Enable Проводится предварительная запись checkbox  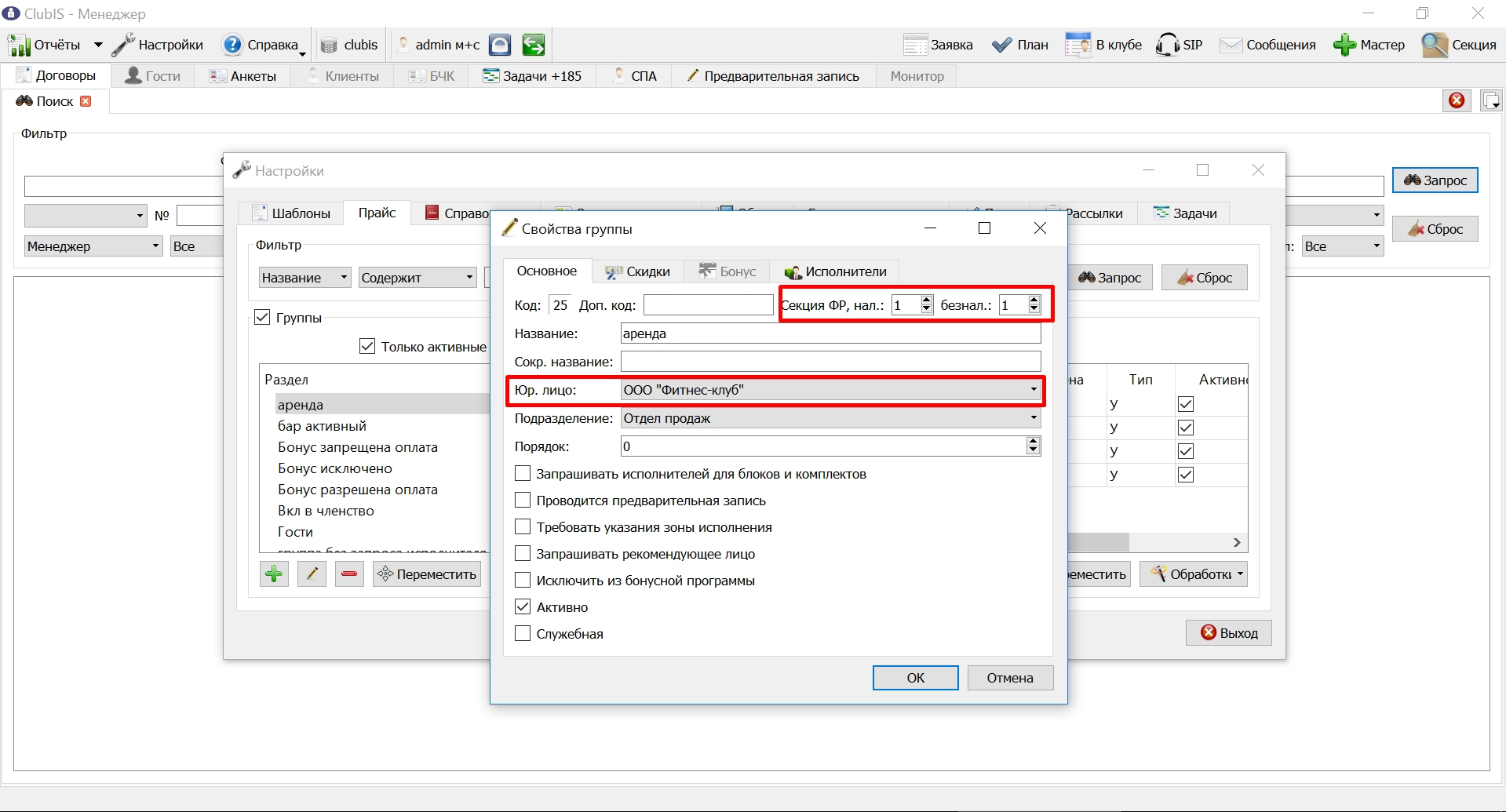coord(523,501)
